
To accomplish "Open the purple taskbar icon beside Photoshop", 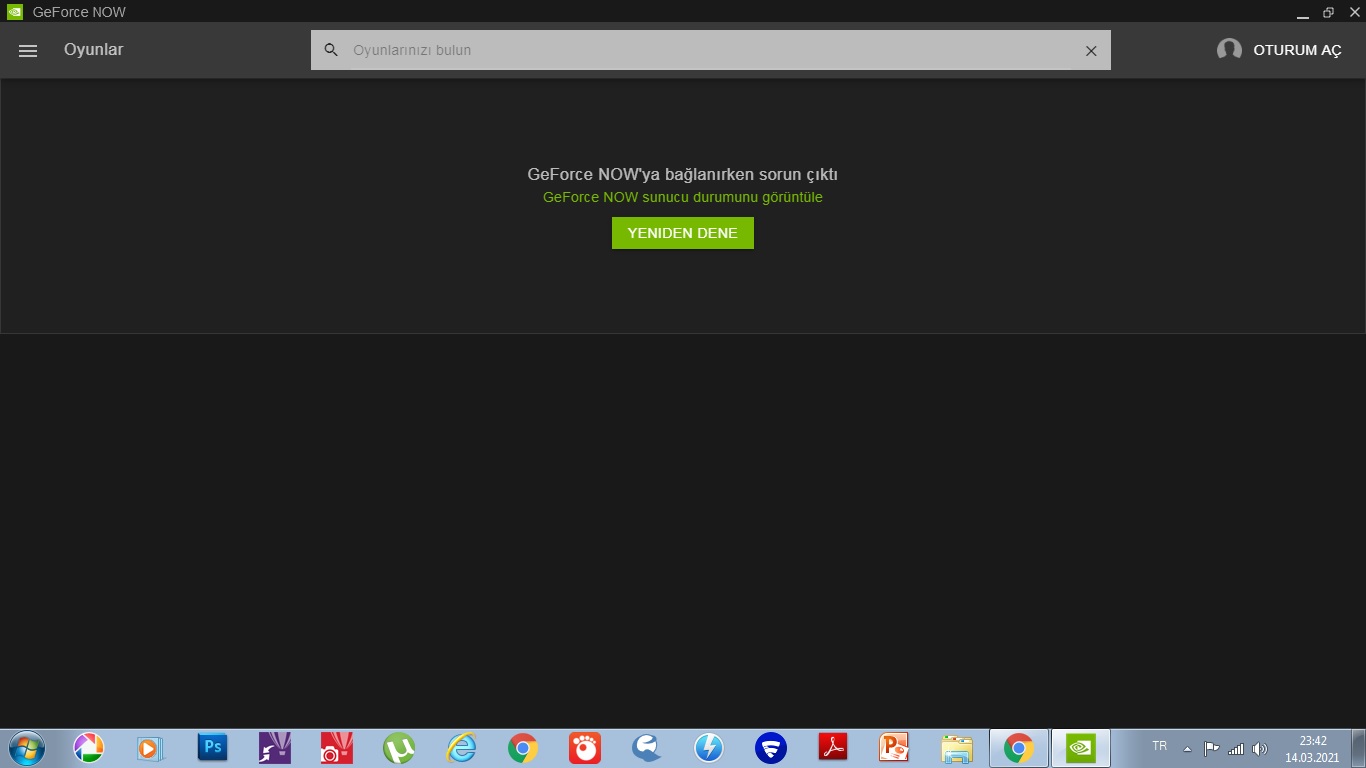I will point(274,748).
